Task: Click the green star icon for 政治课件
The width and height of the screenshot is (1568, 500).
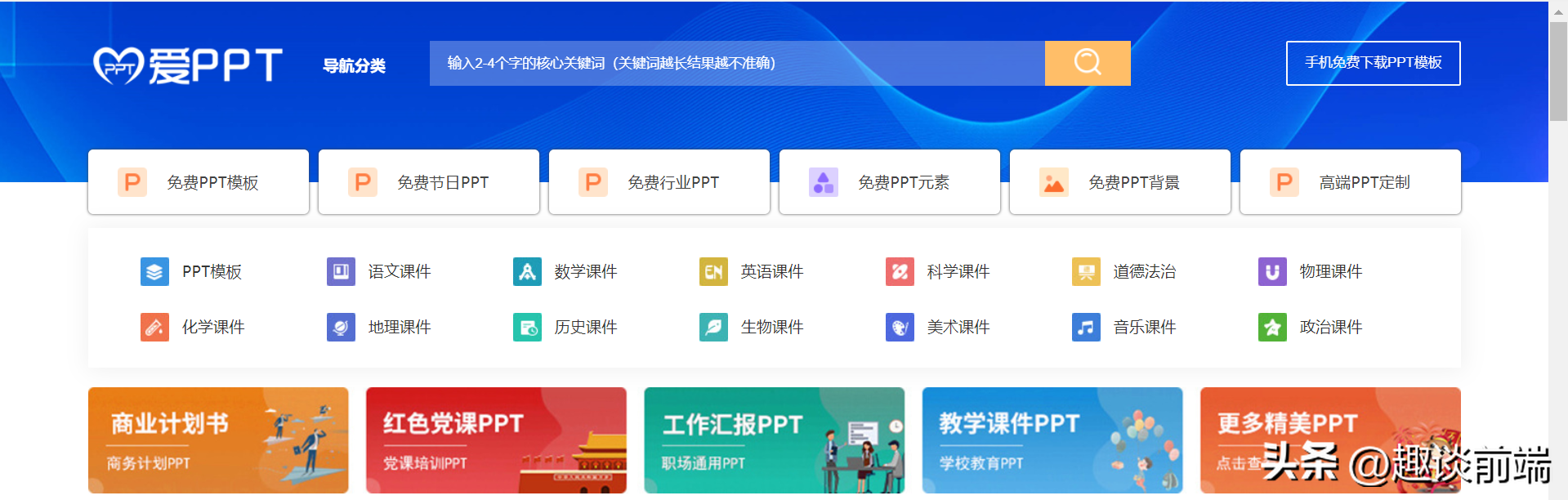Action: tap(1272, 327)
